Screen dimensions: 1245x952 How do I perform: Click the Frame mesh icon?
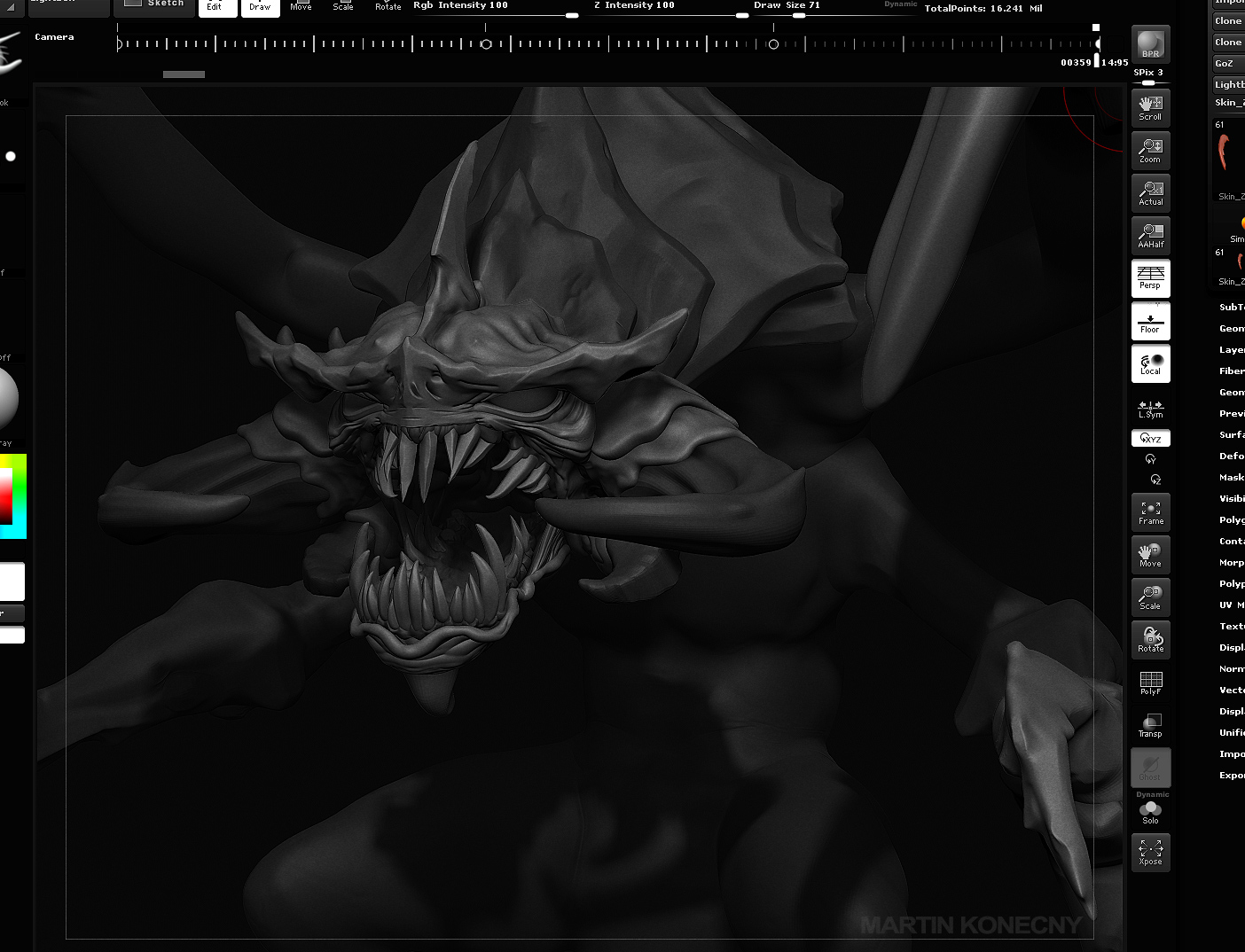(x=1150, y=512)
